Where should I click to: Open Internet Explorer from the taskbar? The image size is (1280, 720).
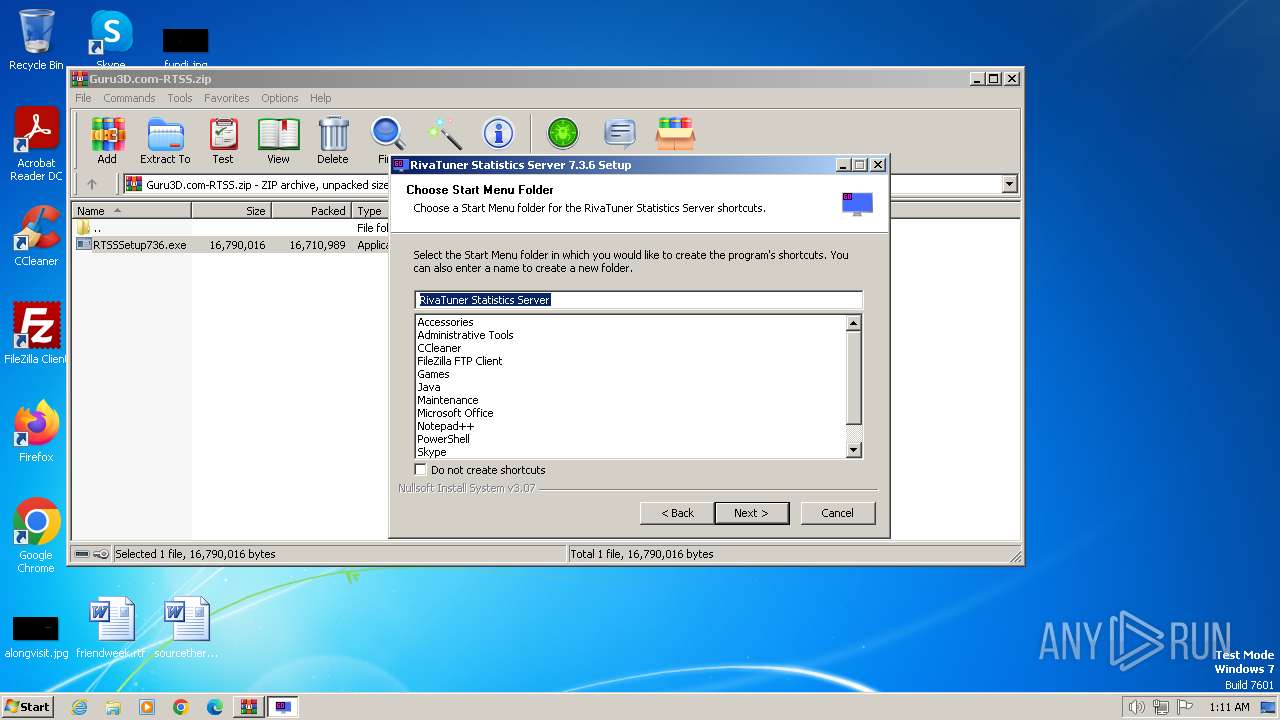[x=79, y=707]
